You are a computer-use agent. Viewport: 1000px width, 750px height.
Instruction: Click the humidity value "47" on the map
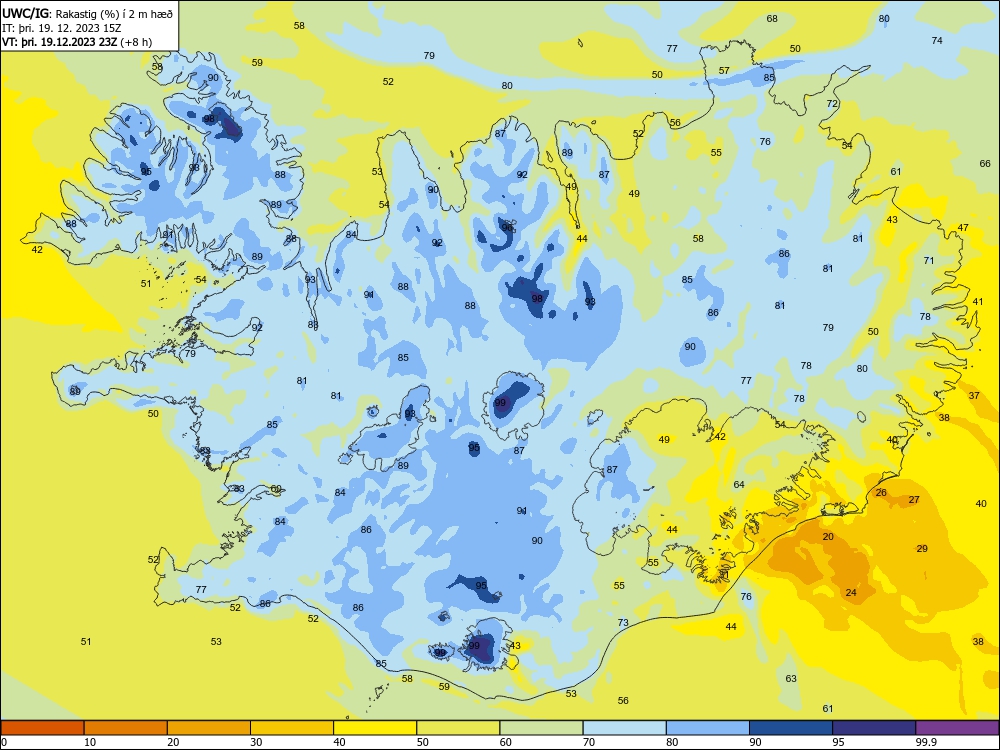(x=963, y=227)
